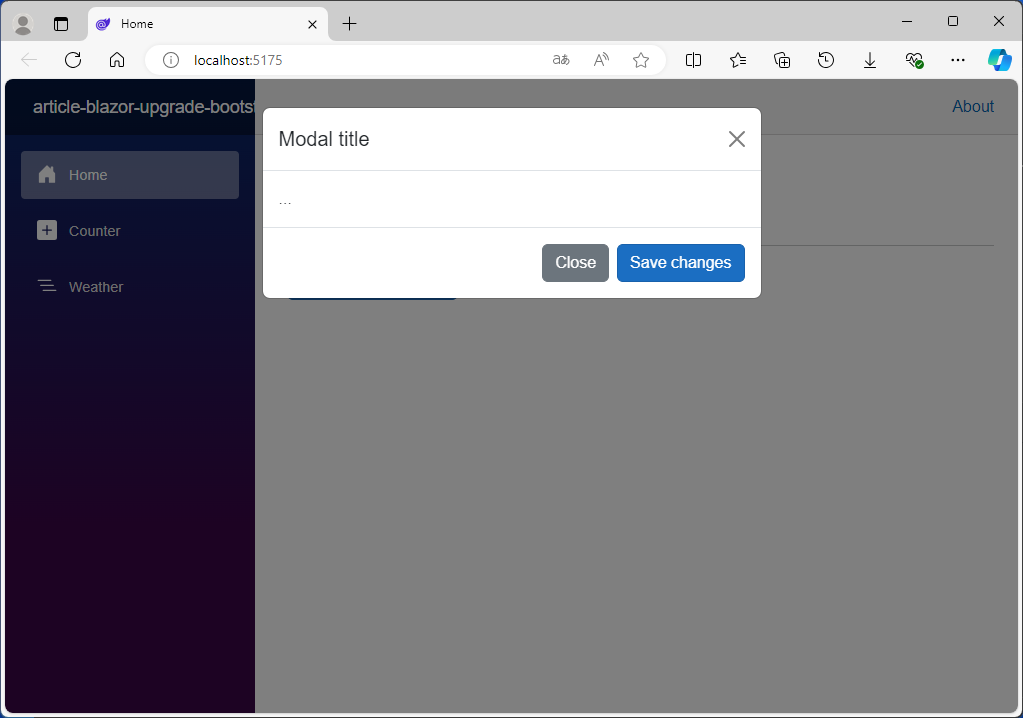
Task: Open Browser essentials heart icon
Action: (x=914, y=60)
